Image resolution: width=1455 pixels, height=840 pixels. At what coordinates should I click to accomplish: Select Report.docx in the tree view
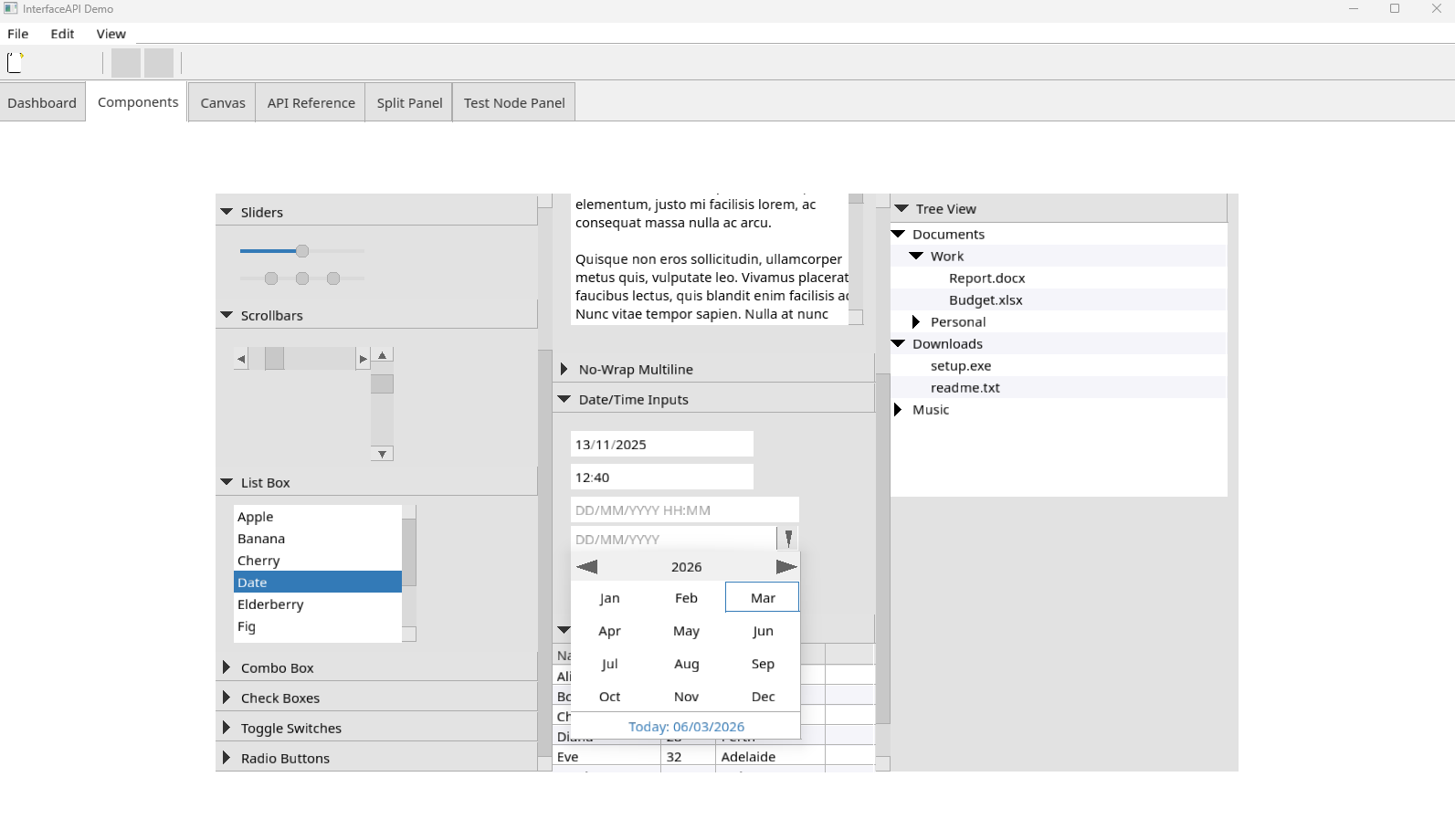pos(986,278)
